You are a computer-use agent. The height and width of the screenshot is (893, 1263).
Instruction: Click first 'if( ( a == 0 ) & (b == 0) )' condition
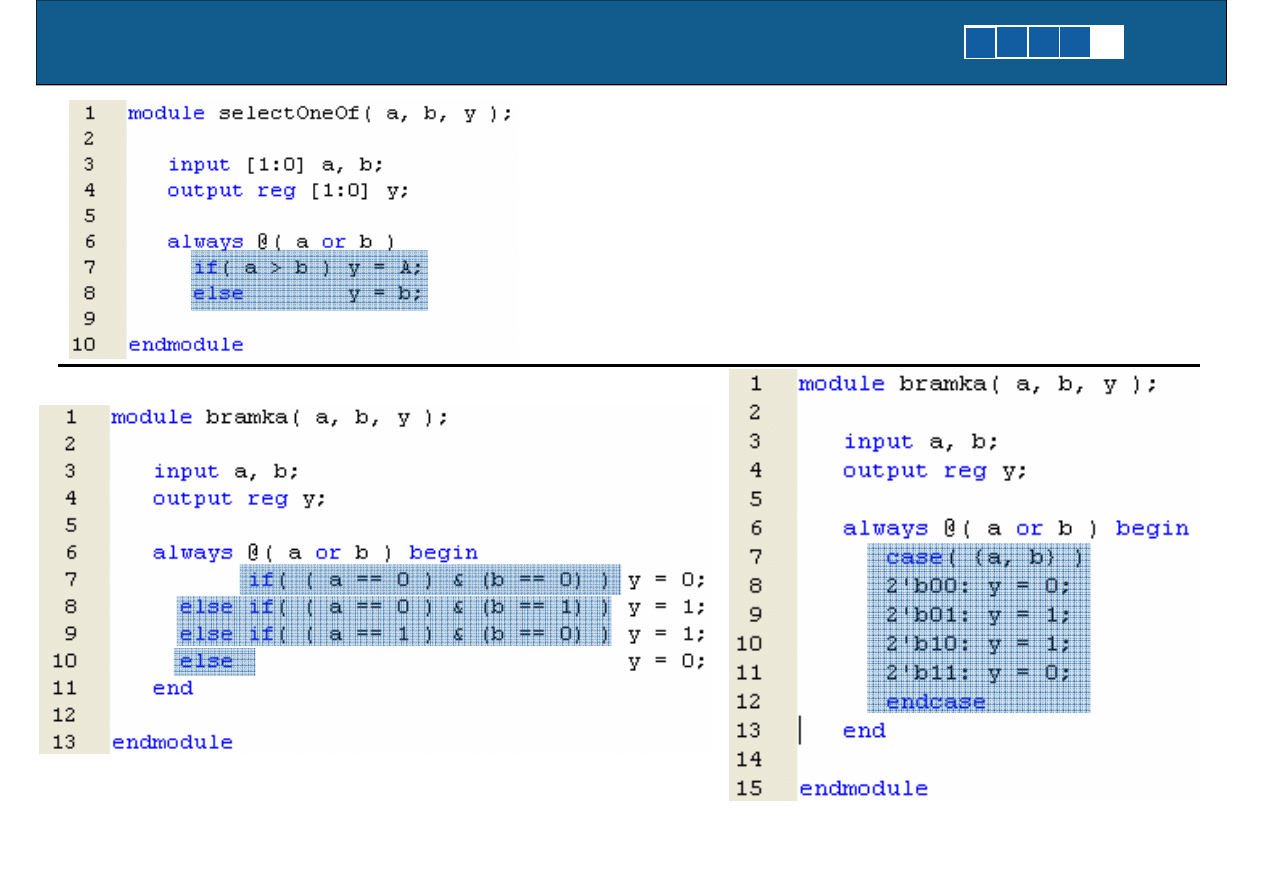(x=429, y=580)
